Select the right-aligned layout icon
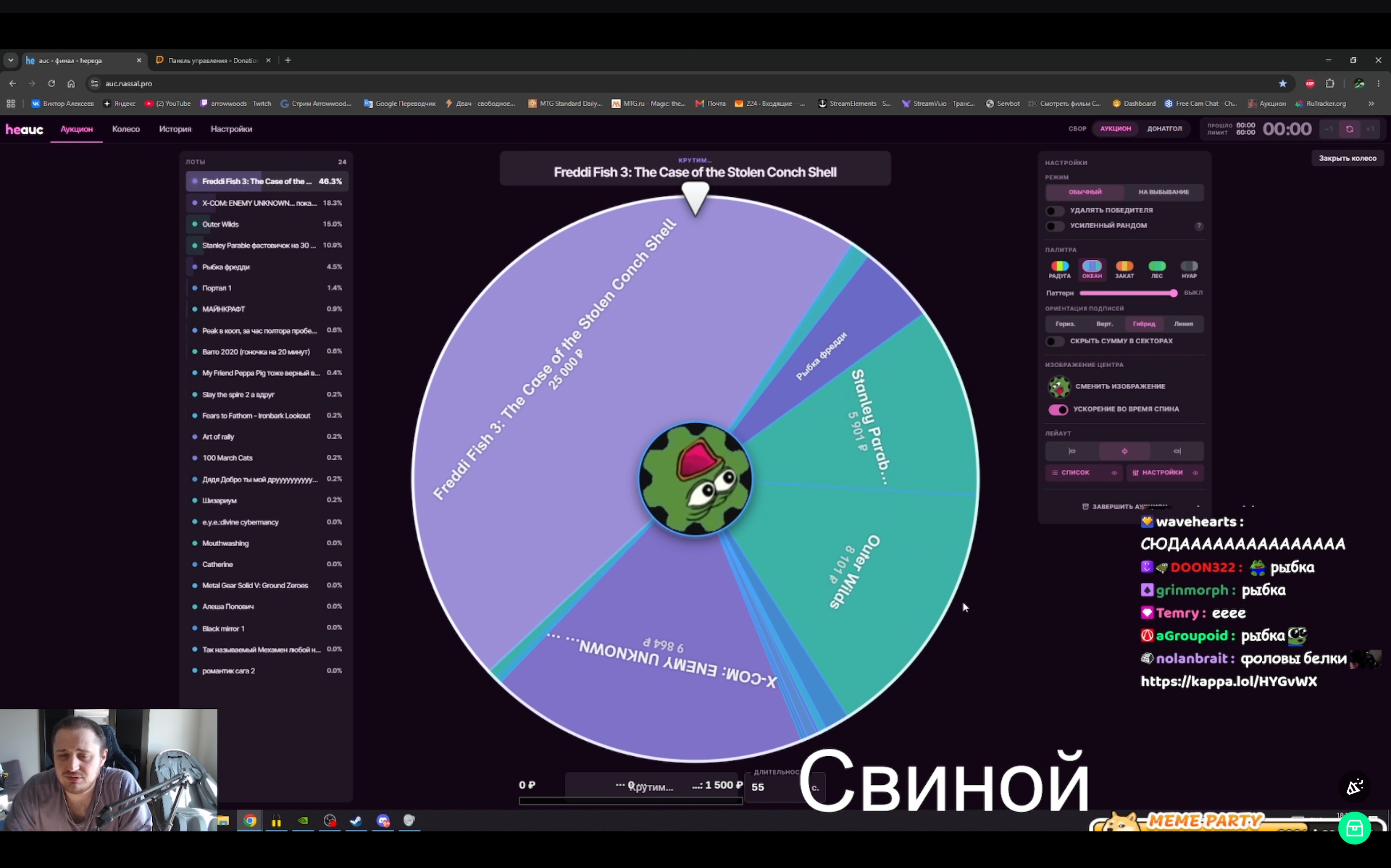 click(1177, 451)
